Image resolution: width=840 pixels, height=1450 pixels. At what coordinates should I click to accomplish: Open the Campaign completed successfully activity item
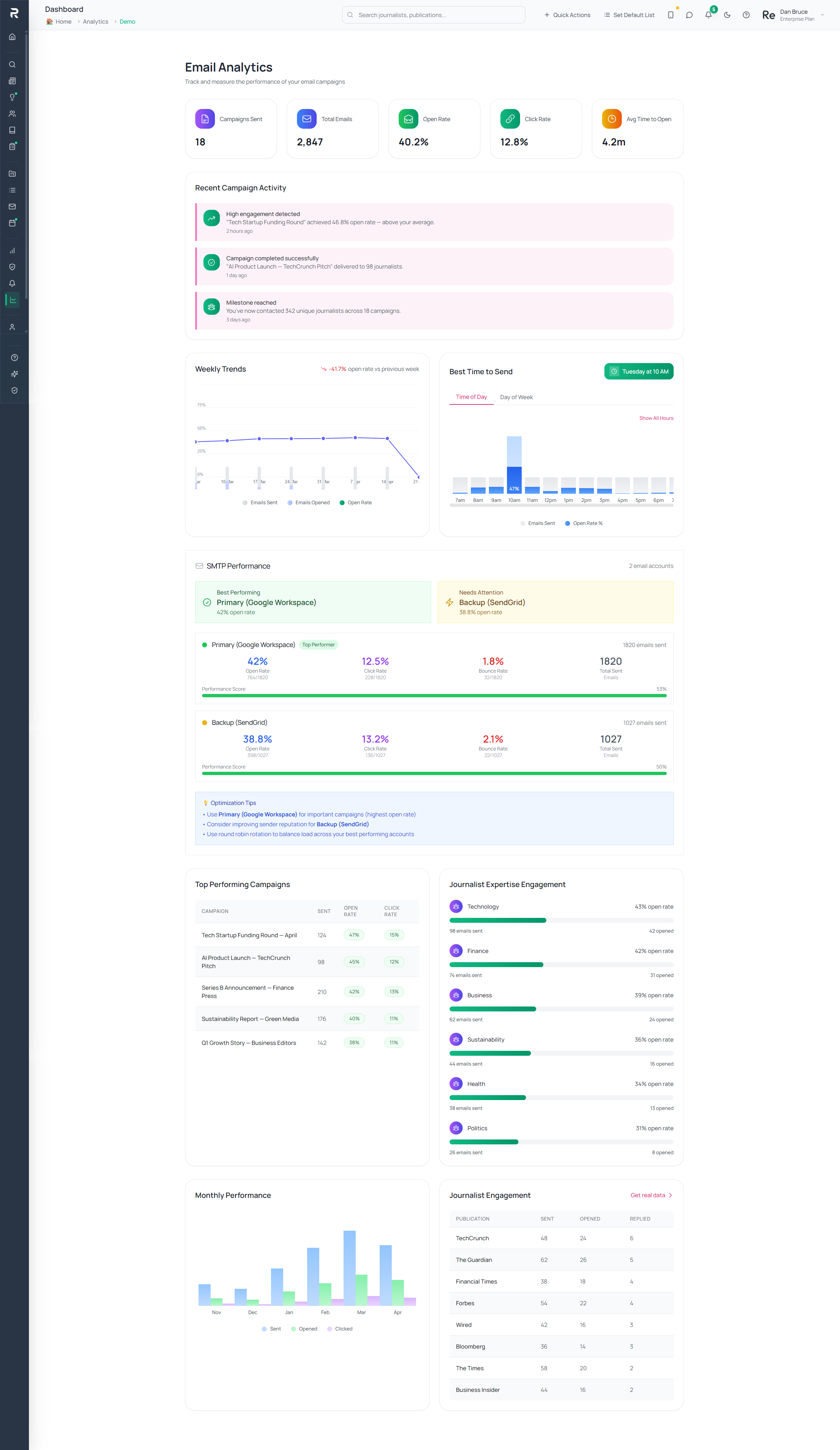[434, 267]
